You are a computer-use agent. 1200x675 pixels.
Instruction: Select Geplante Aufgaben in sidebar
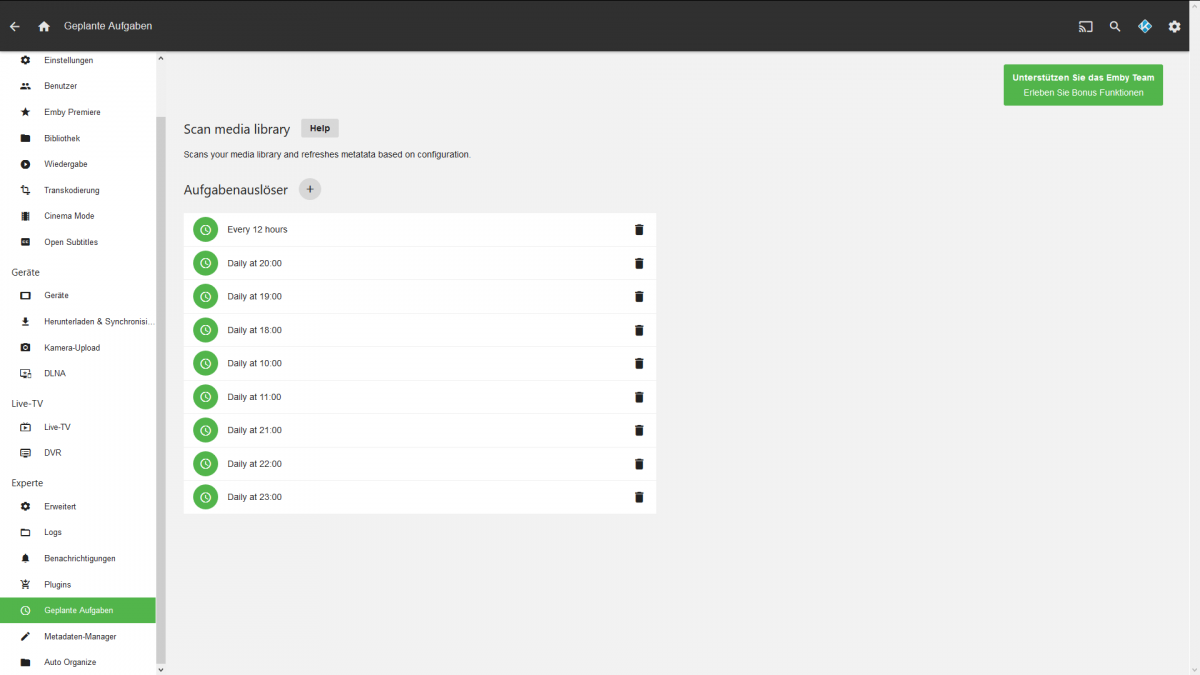coord(78,610)
